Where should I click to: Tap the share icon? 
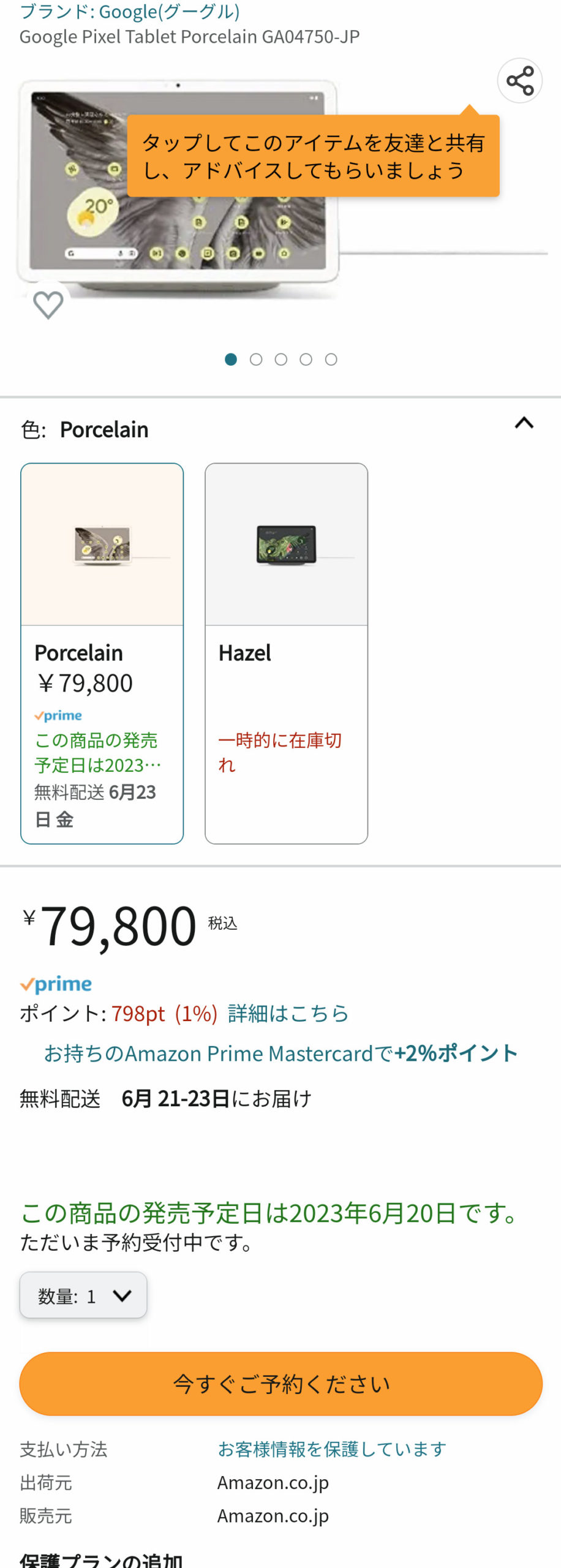519,81
